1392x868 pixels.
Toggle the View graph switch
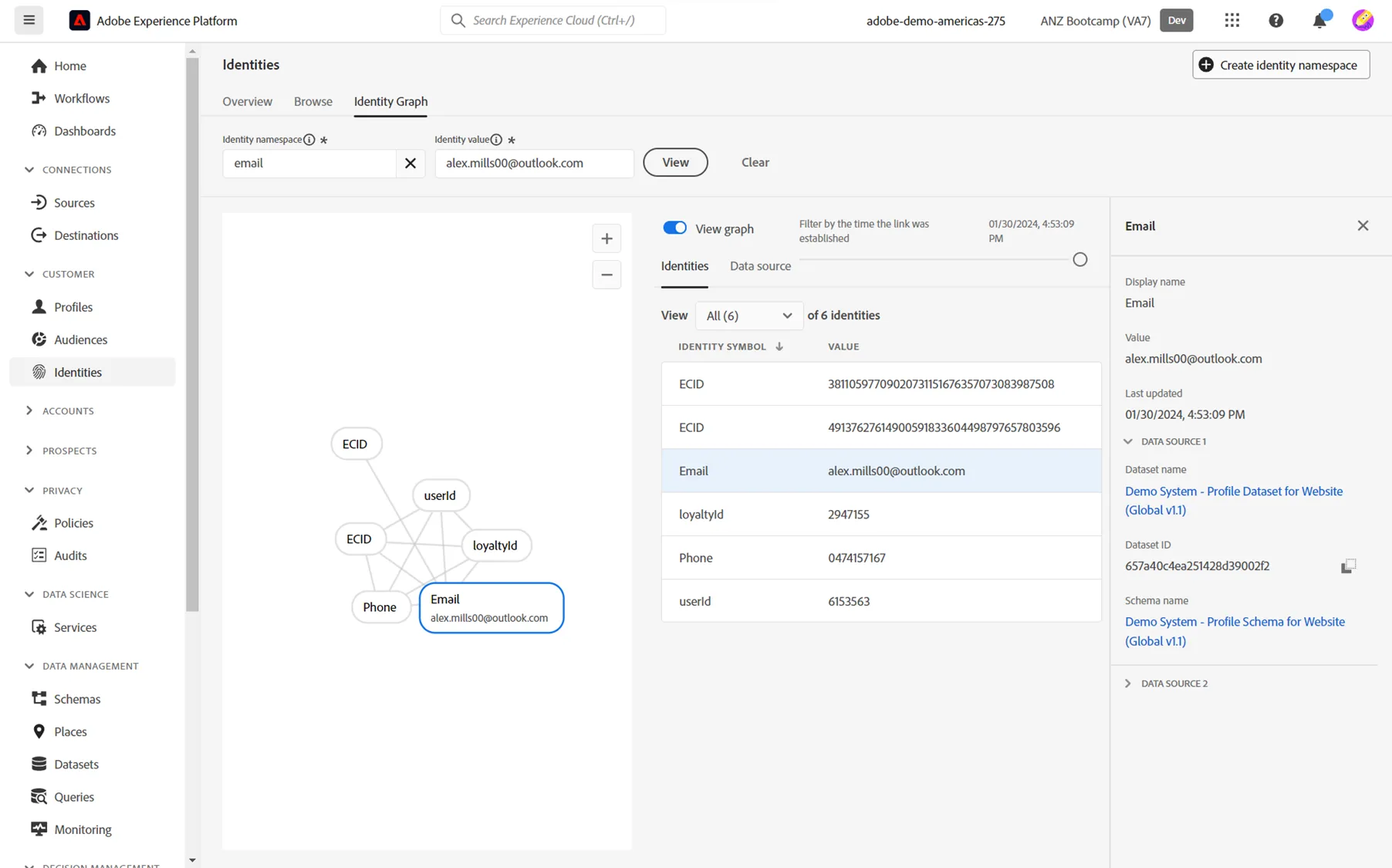674,228
